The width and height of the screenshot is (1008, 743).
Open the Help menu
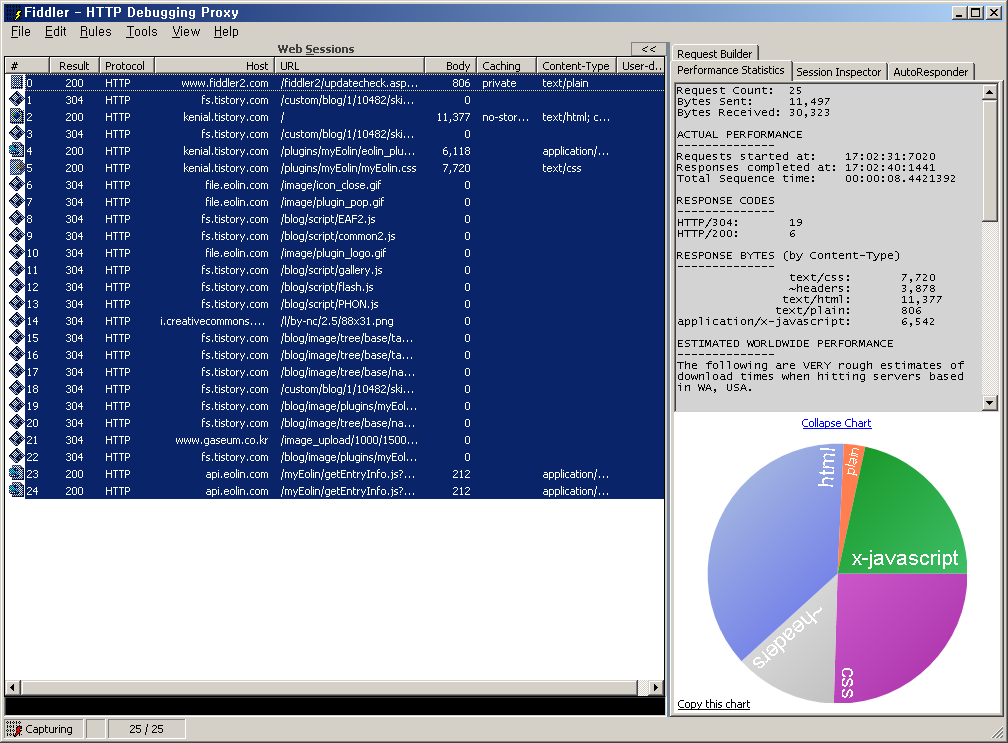(226, 31)
